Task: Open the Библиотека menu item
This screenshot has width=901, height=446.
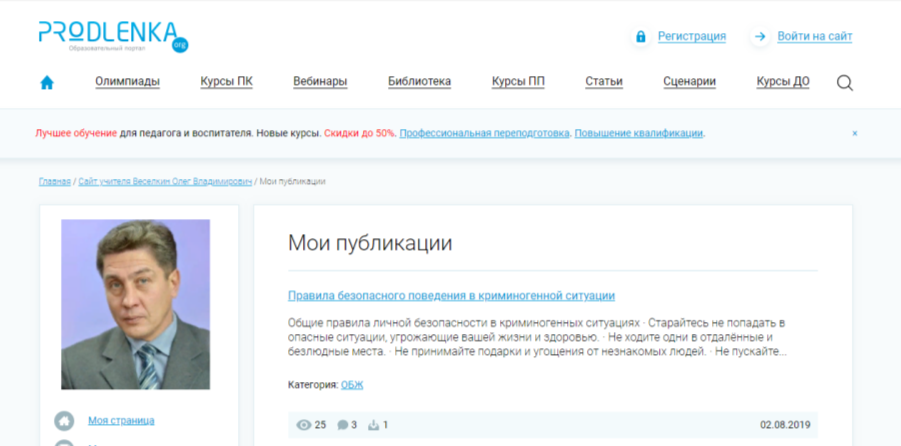Action: [419, 82]
